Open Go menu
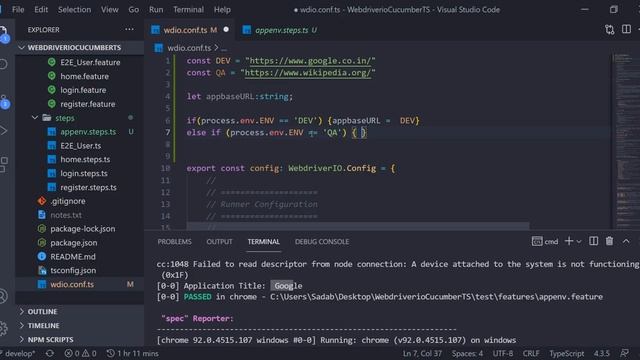The width and height of the screenshot is (640, 360). [133, 9]
